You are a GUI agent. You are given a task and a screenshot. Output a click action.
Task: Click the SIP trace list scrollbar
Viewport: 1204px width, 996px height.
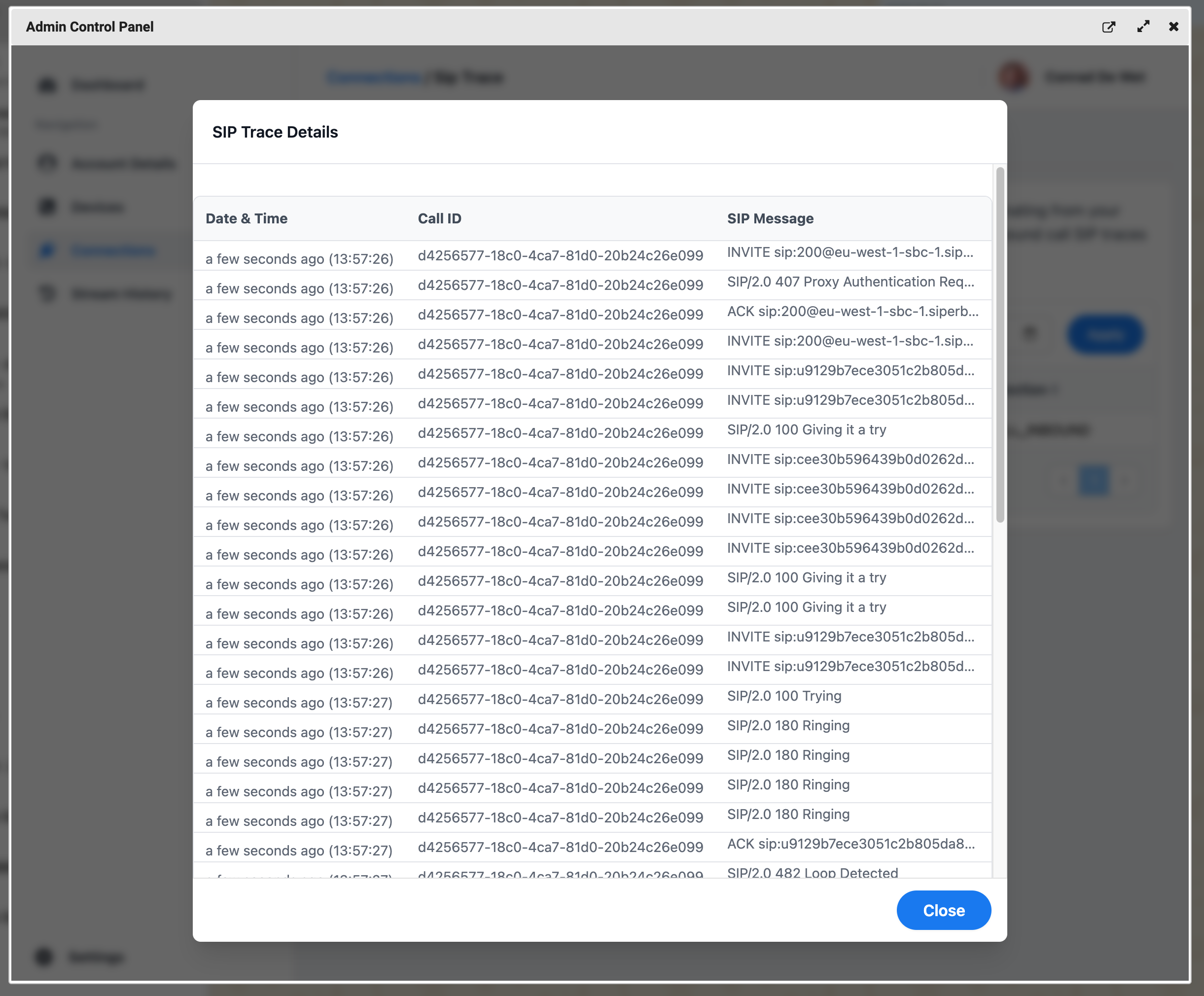(x=1000, y=344)
